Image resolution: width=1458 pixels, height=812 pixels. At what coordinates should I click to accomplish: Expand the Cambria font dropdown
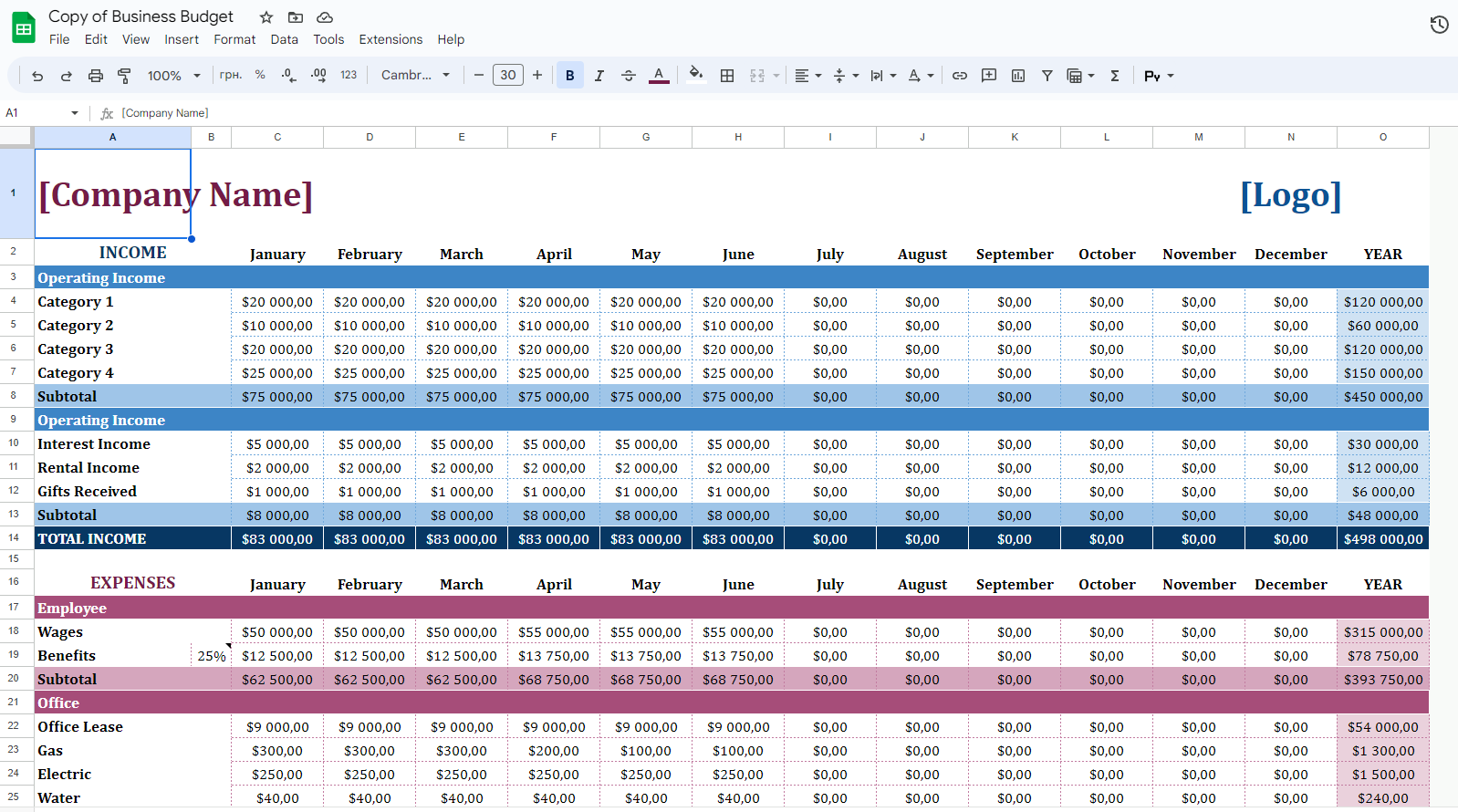pos(416,76)
